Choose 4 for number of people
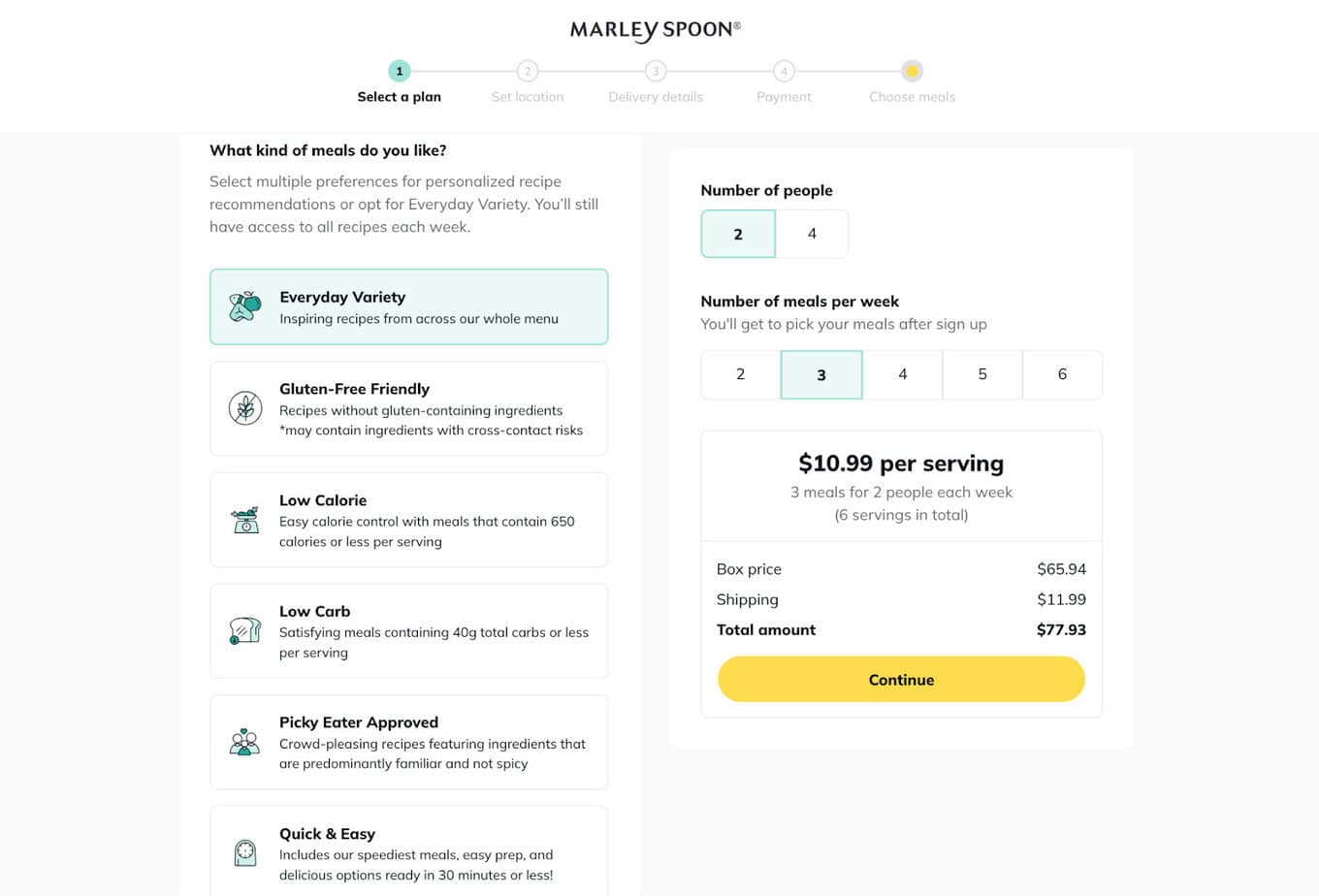Viewport: 1319px width, 896px height. tap(812, 234)
